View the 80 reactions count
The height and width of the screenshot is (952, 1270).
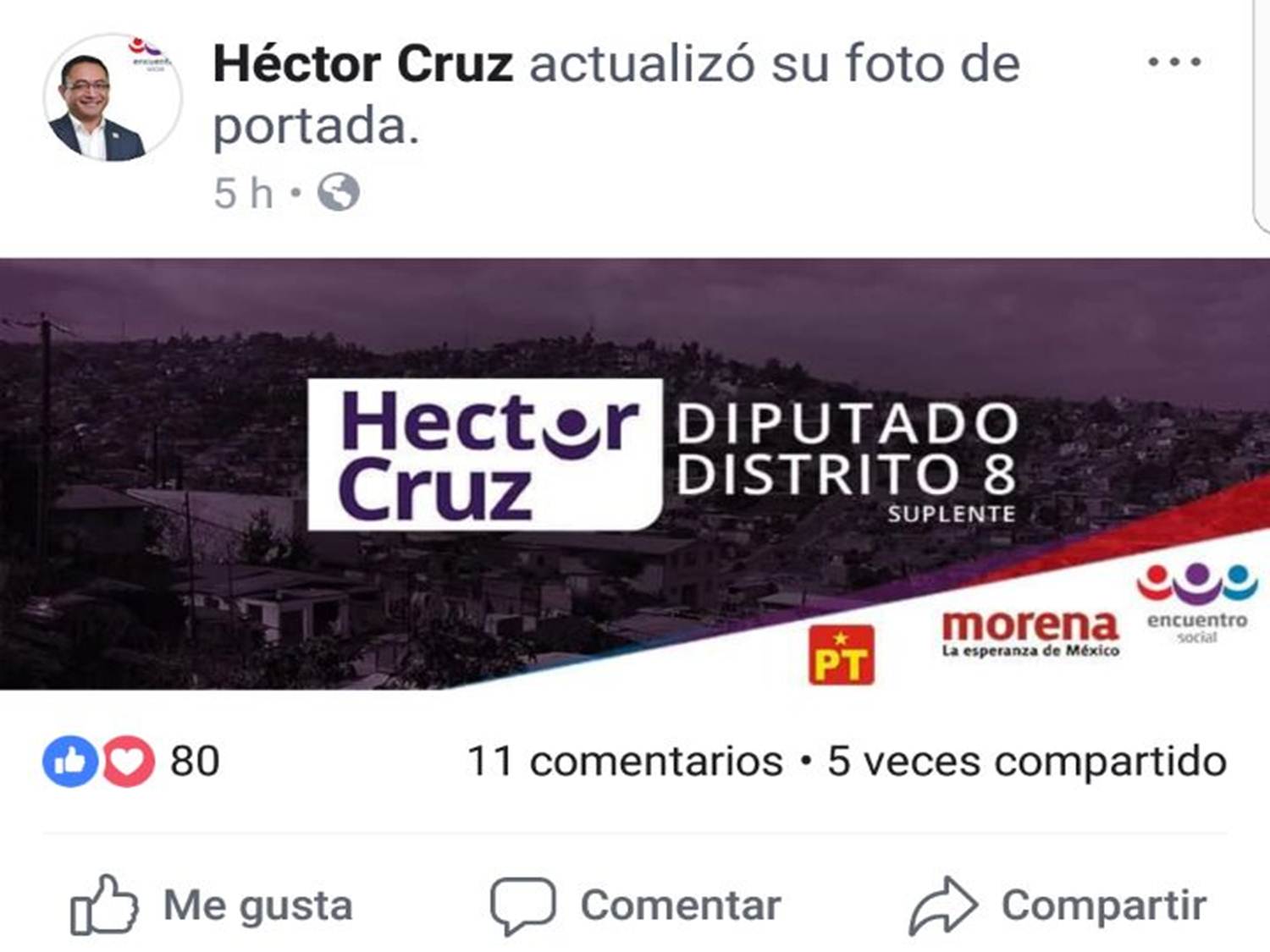[x=195, y=761]
